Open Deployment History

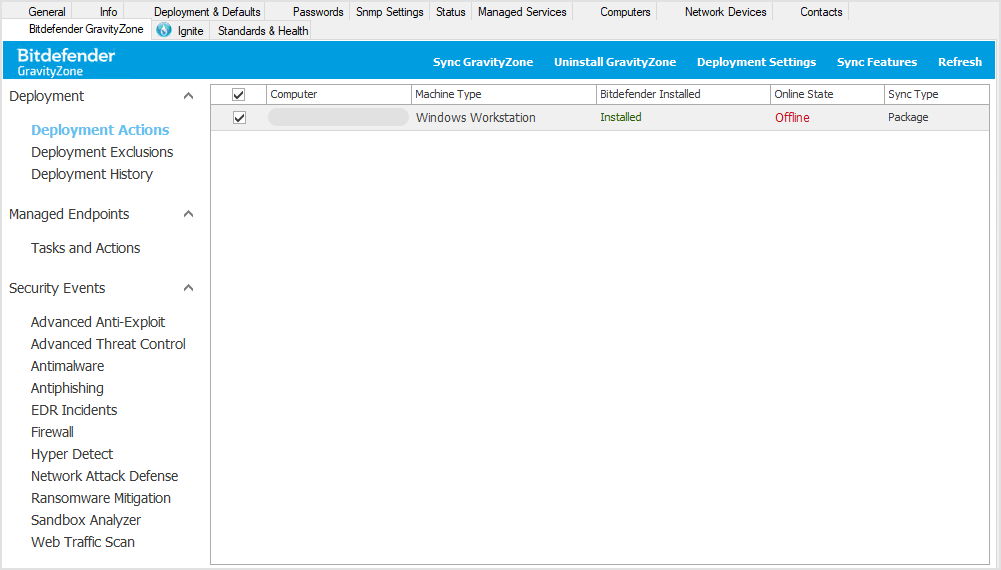click(92, 174)
